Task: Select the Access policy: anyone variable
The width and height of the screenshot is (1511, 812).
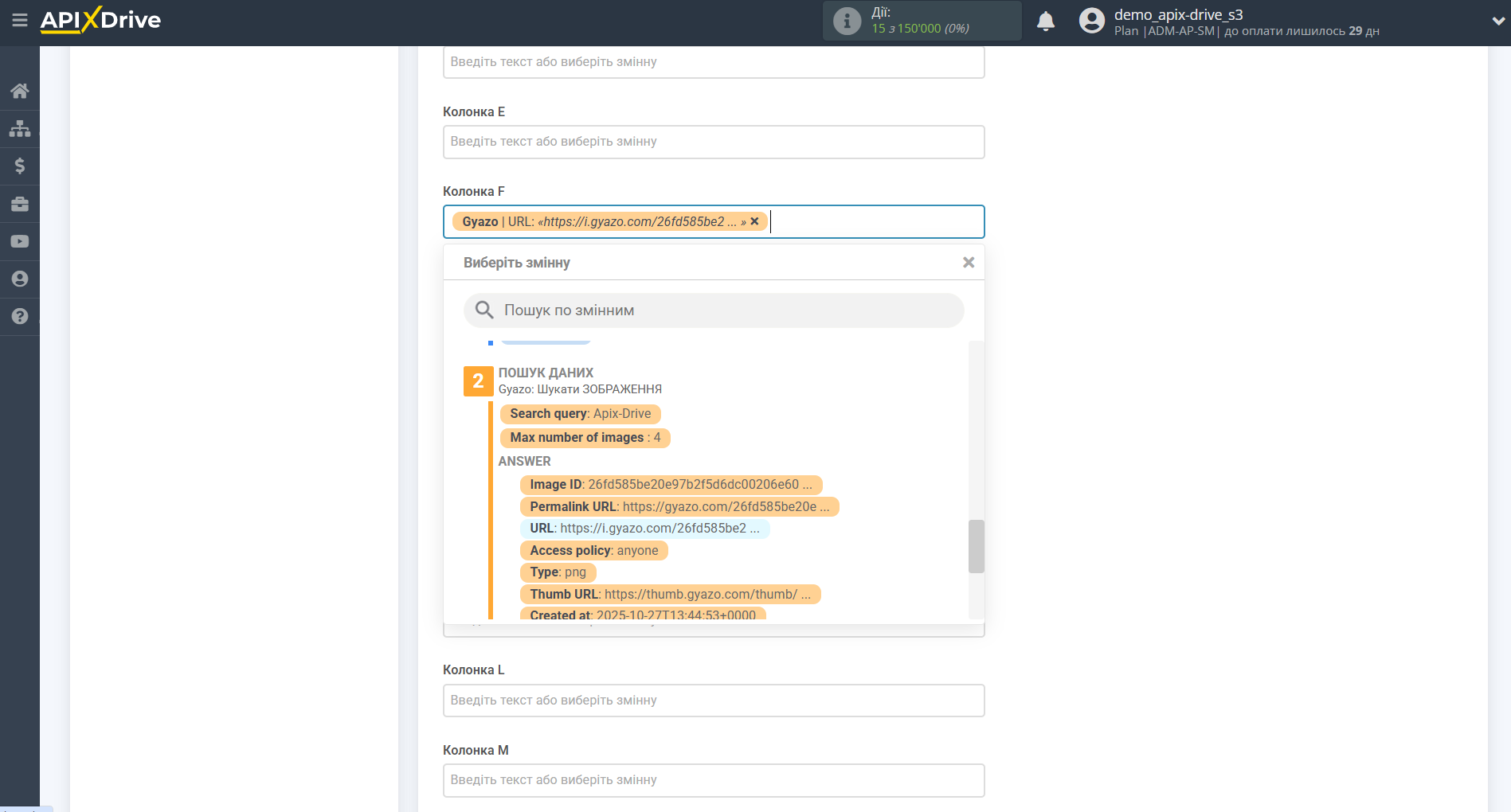Action: click(593, 550)
